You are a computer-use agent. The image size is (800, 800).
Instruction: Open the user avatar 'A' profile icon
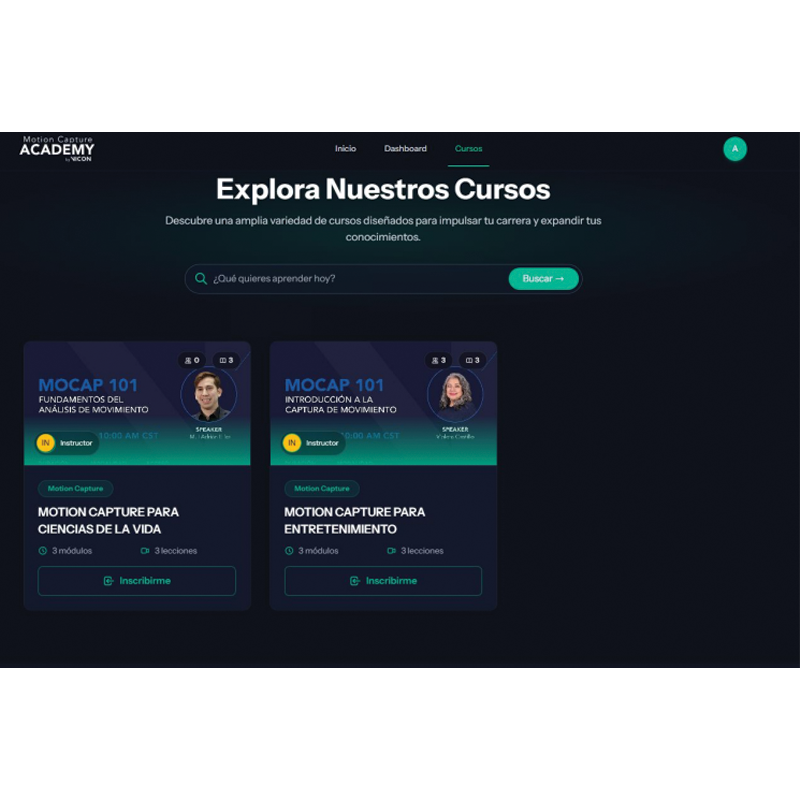(735, 149)
